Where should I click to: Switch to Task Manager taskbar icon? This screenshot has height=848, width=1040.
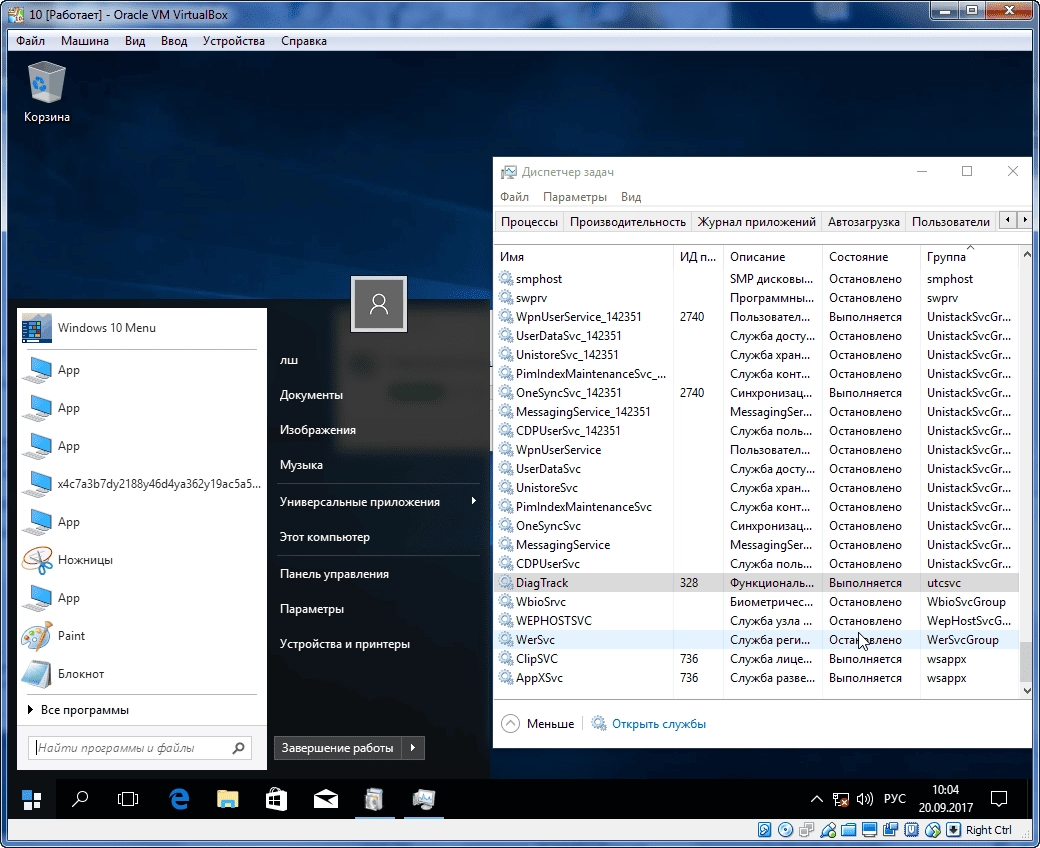tap(423, 800)
